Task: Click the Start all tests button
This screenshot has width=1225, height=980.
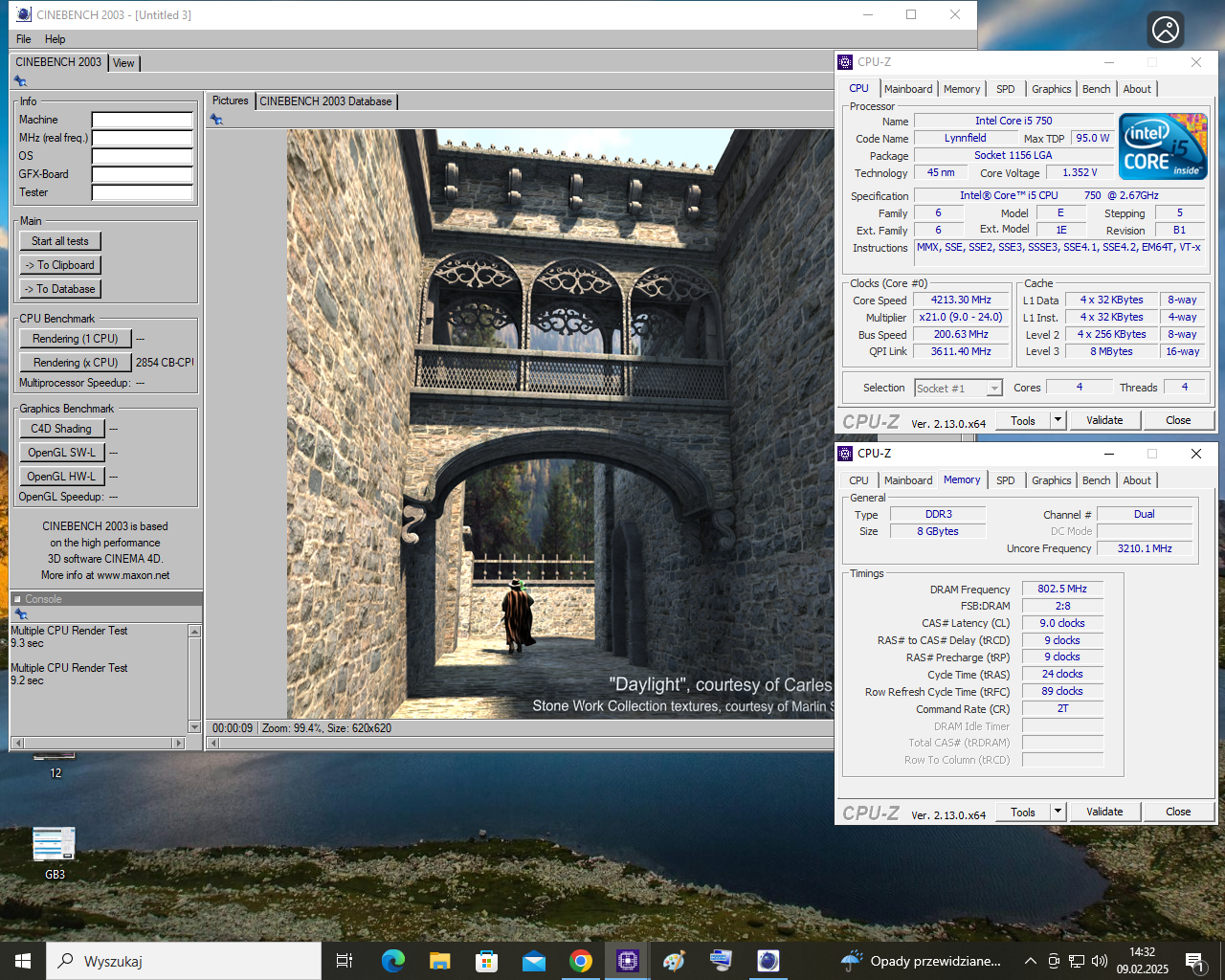Action: [60, 241]
